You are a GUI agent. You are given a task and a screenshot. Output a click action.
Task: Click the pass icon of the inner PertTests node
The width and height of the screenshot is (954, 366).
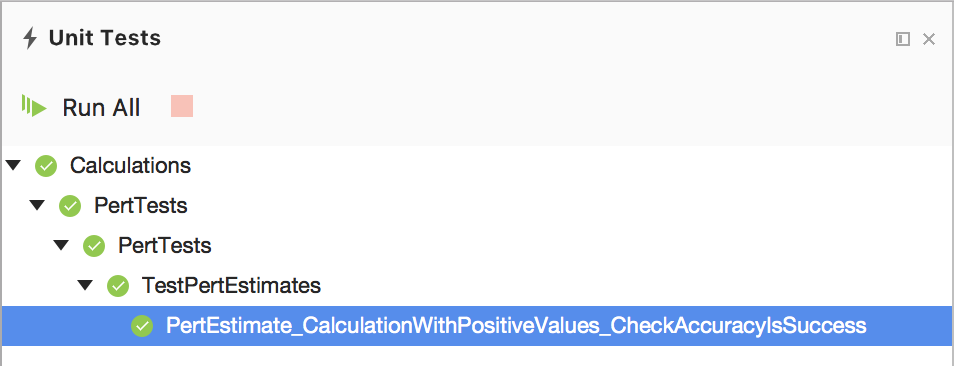tap(94, 246)
